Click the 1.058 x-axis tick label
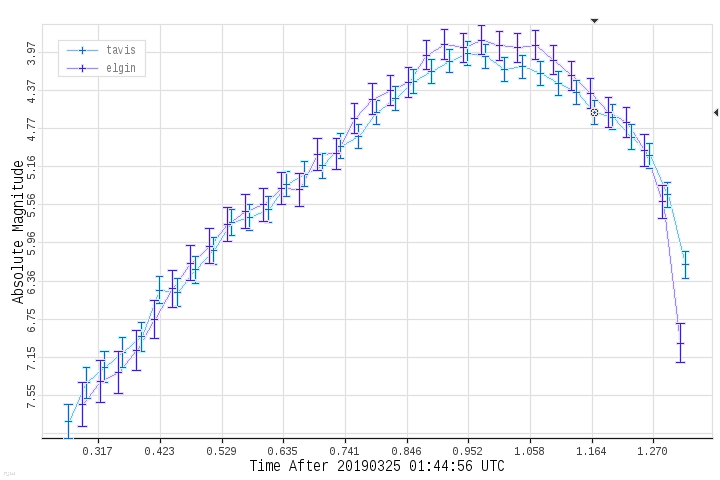 click(x=529, y=451)
